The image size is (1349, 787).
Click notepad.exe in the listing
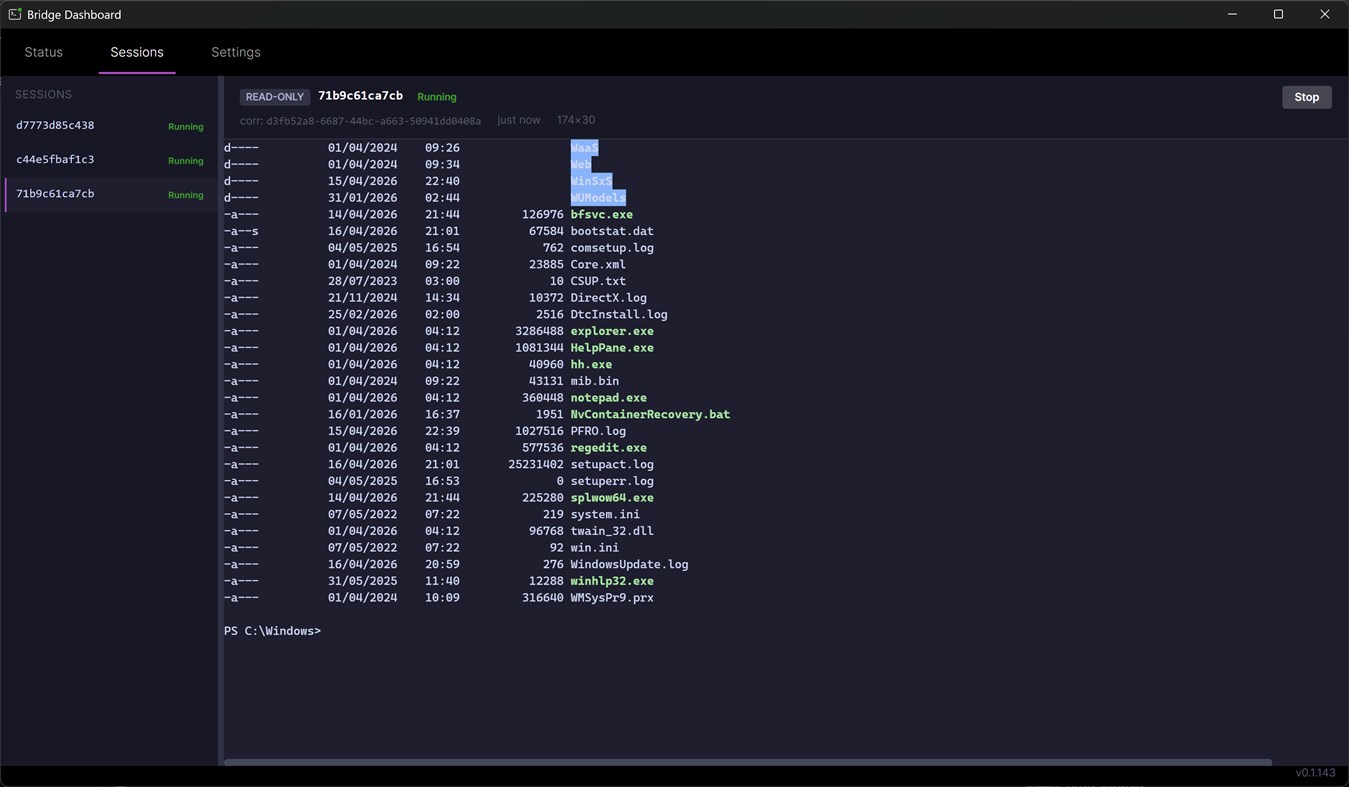pyautogui.click(x=609, y=398)
